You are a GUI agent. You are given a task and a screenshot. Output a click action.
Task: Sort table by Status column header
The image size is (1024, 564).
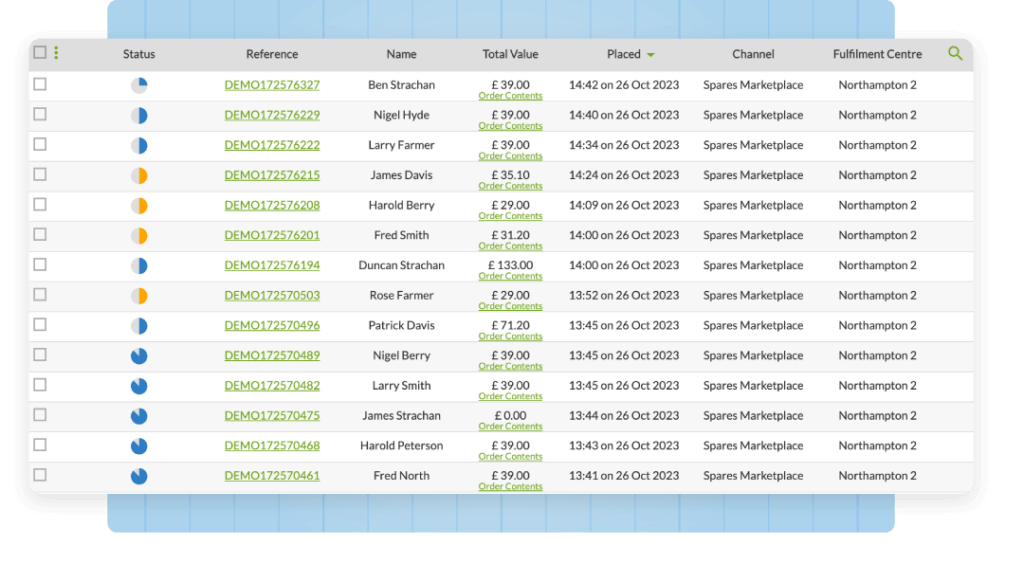coord(139,54)
